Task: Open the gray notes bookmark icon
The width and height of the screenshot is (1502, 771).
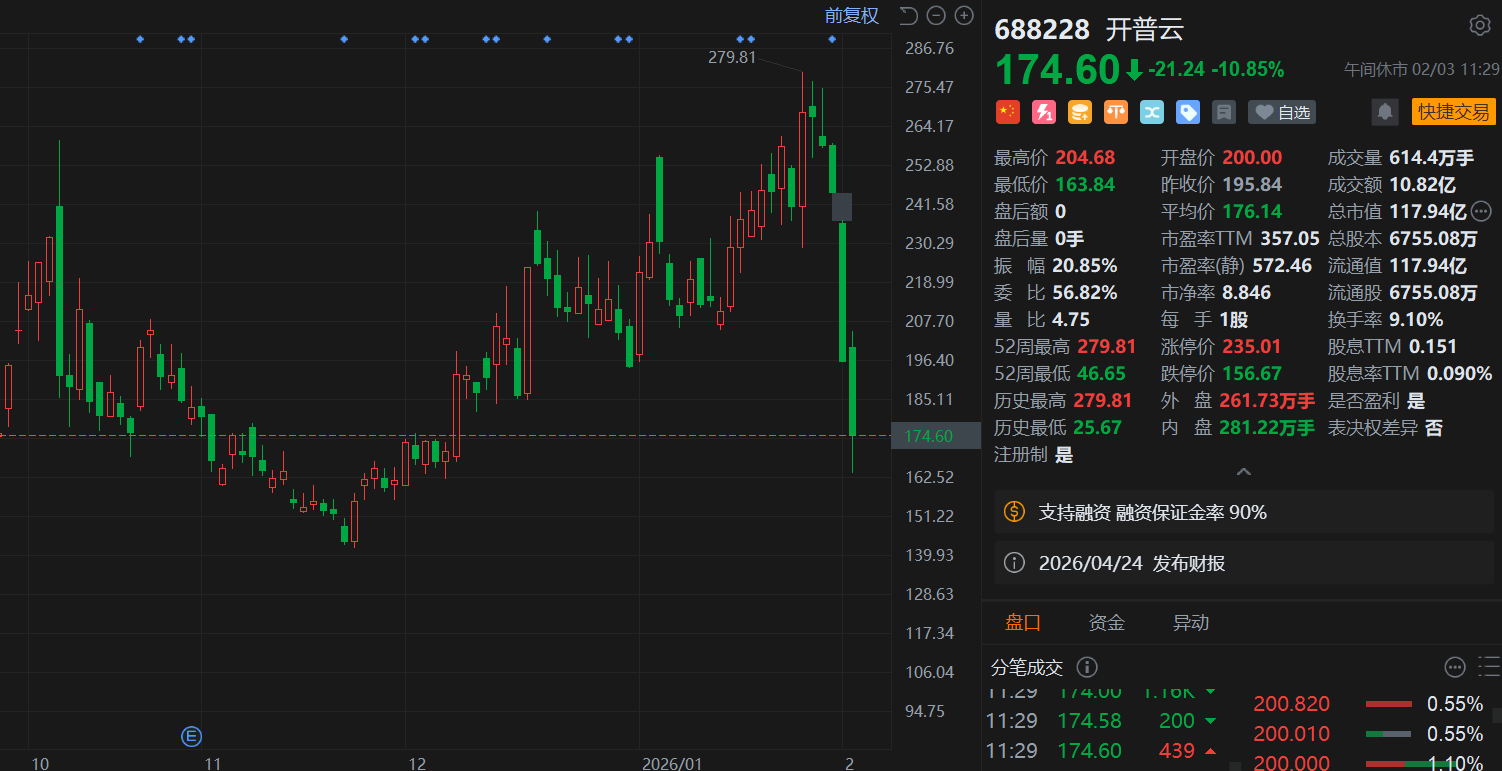Action: click(x=1224, y=112)
